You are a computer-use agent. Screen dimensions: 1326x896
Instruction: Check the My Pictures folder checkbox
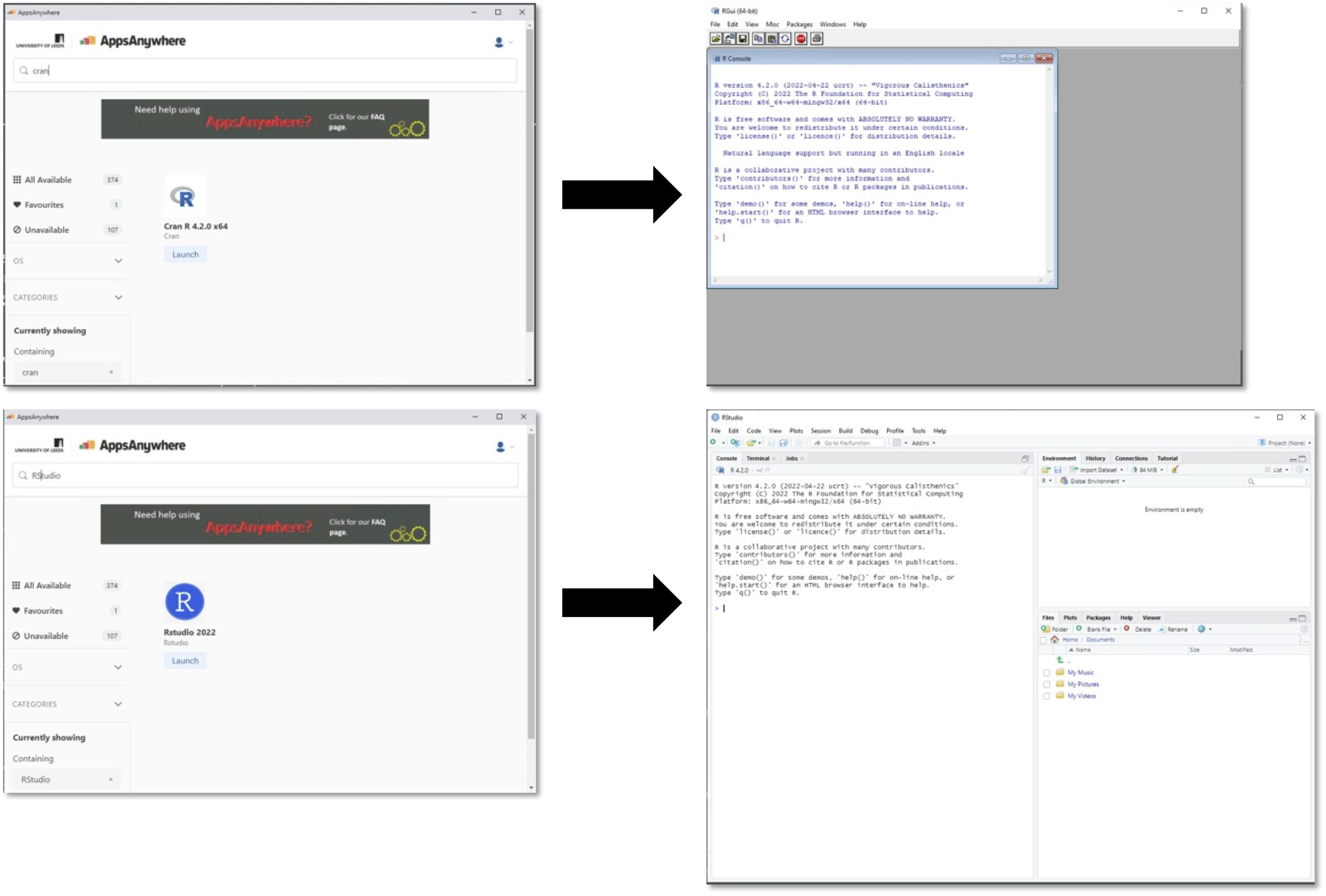click(x=1046, y=684)
